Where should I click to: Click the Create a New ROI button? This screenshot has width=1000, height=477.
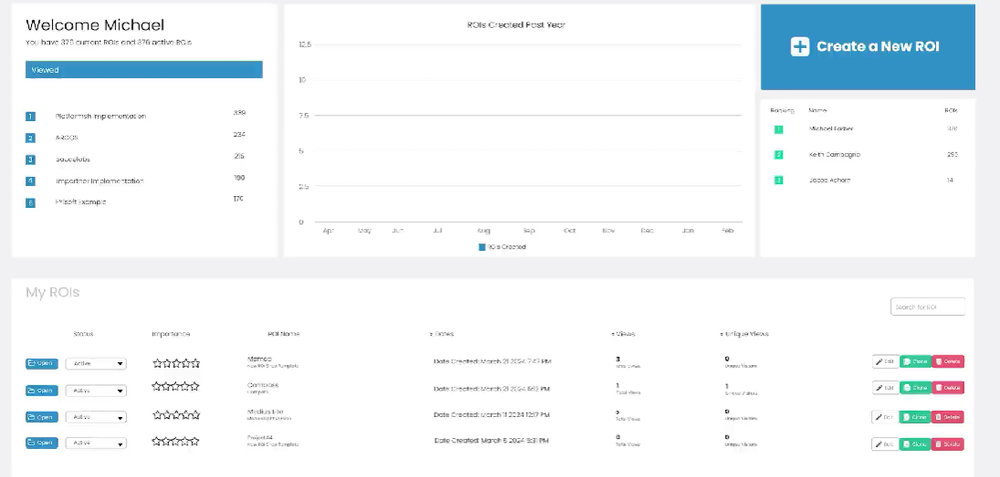867,47
